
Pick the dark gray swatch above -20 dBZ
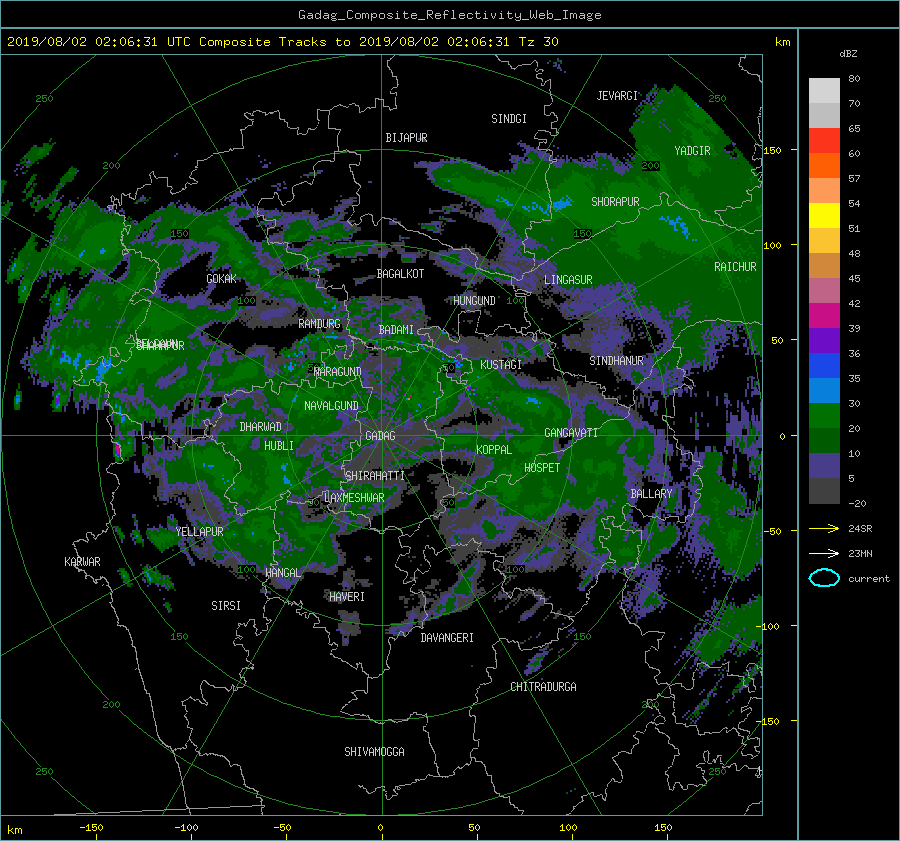click(824, 491)
